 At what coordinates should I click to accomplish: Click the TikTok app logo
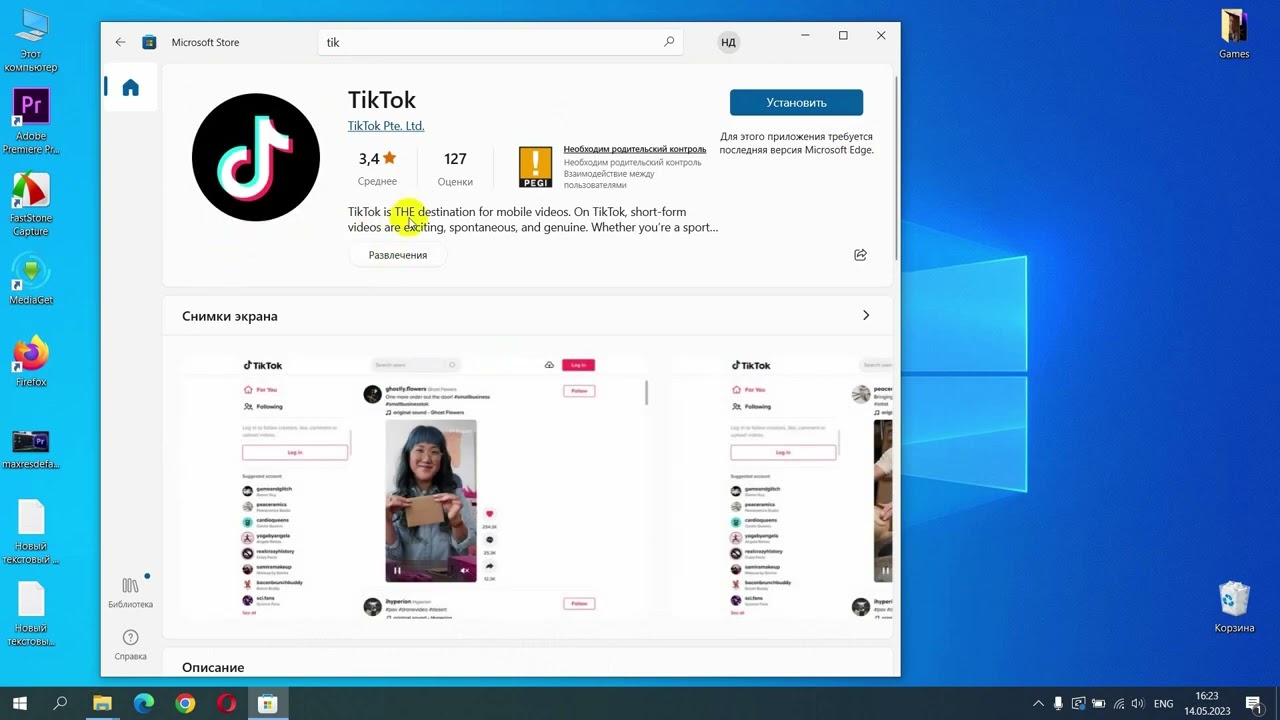pyautogui.click(x=256, y=157)
